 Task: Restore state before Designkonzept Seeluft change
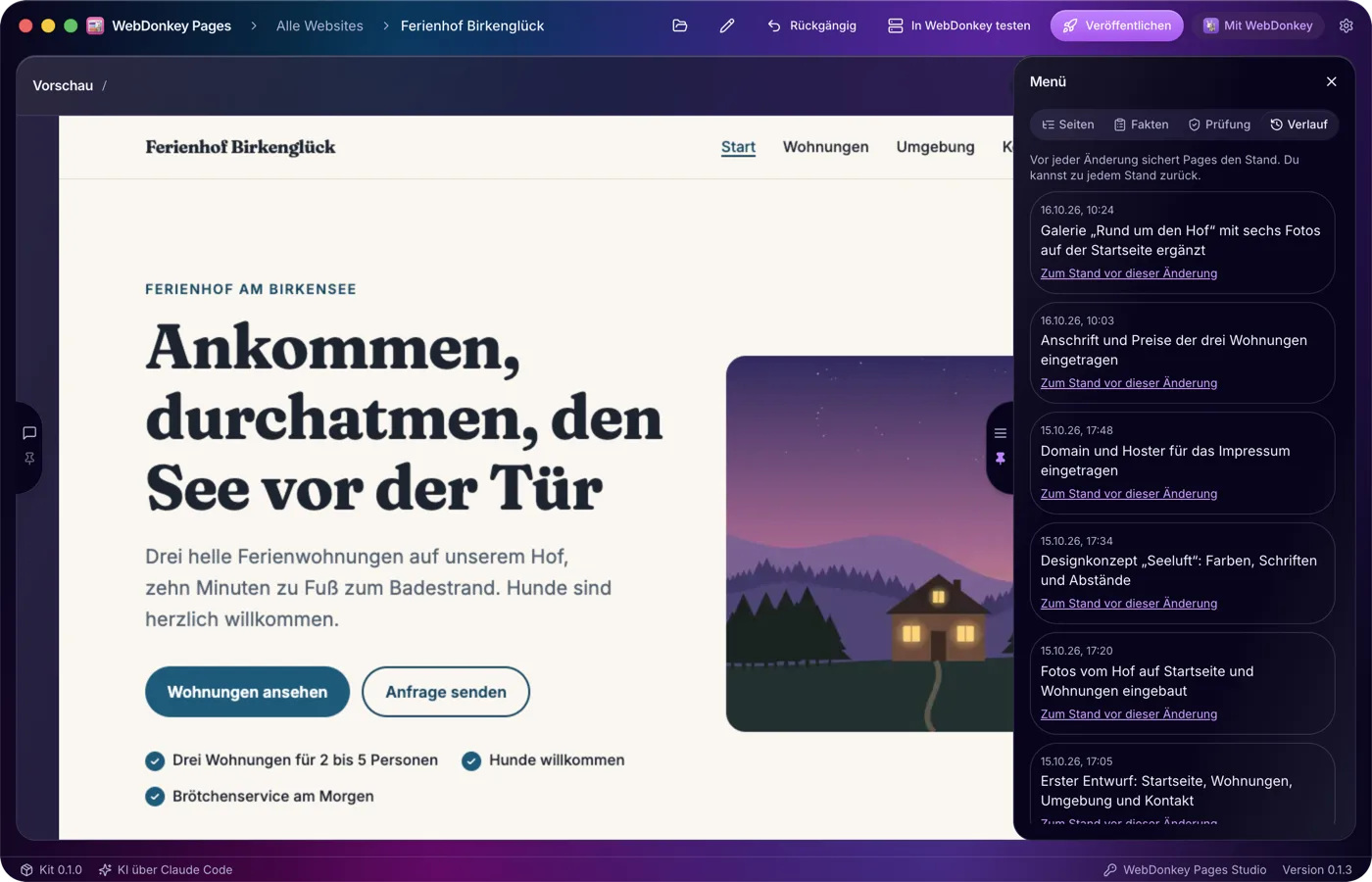point(1129,604)
